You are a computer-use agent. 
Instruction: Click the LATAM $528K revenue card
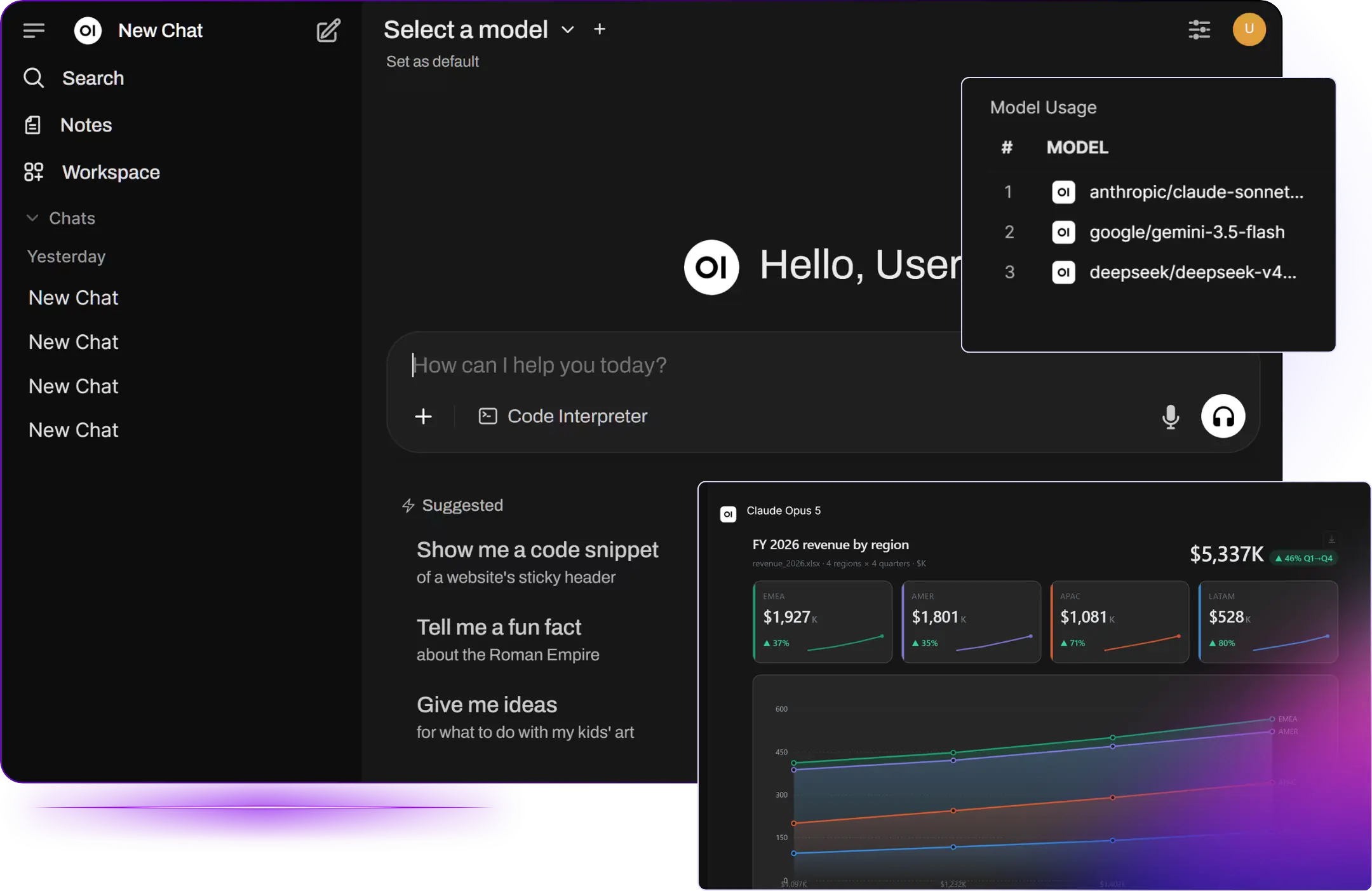click(x=1268, y=622)
